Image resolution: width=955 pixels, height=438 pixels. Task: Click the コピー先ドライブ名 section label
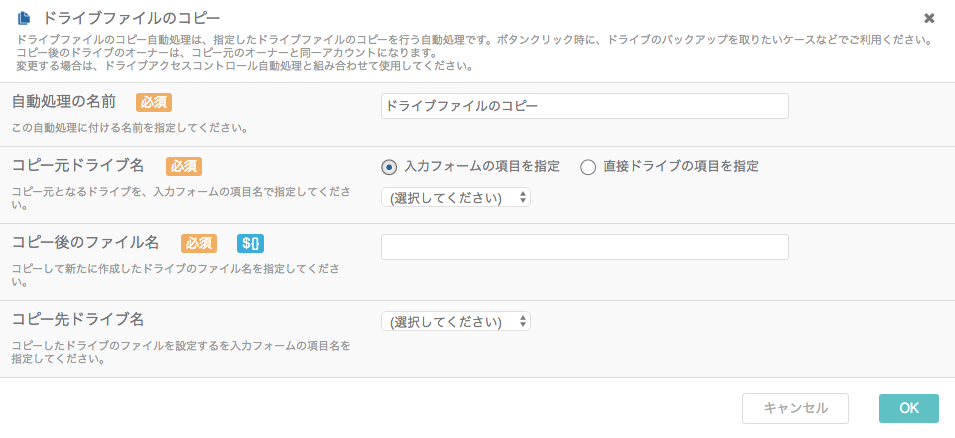click(79, 319)
